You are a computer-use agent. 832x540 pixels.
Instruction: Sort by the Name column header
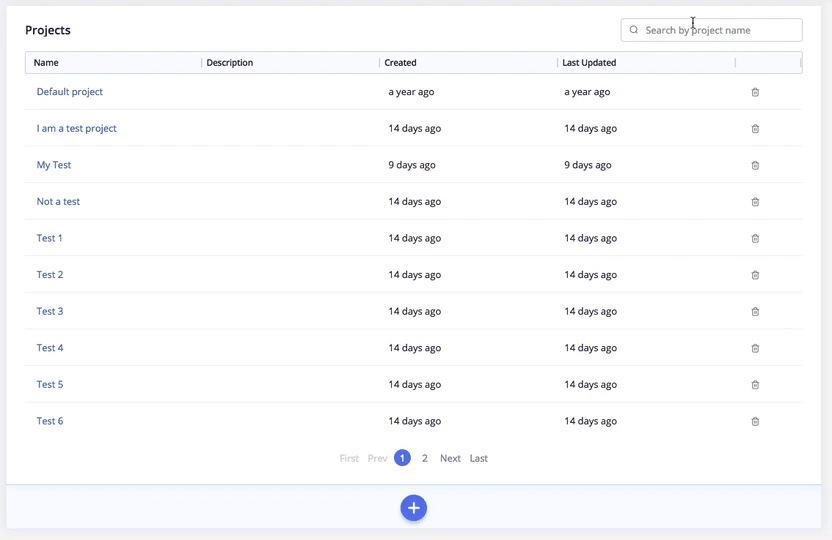pos(46,63)
